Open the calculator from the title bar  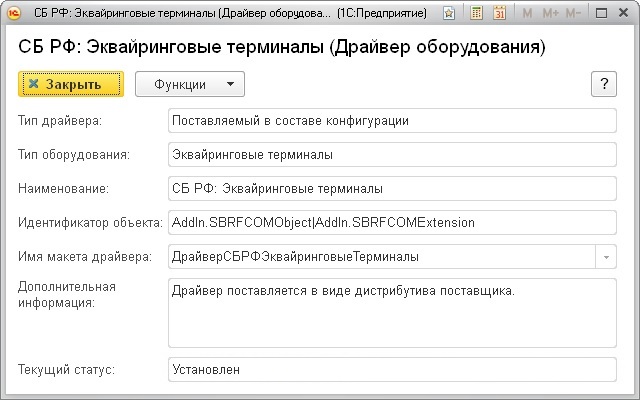point(477,14)
